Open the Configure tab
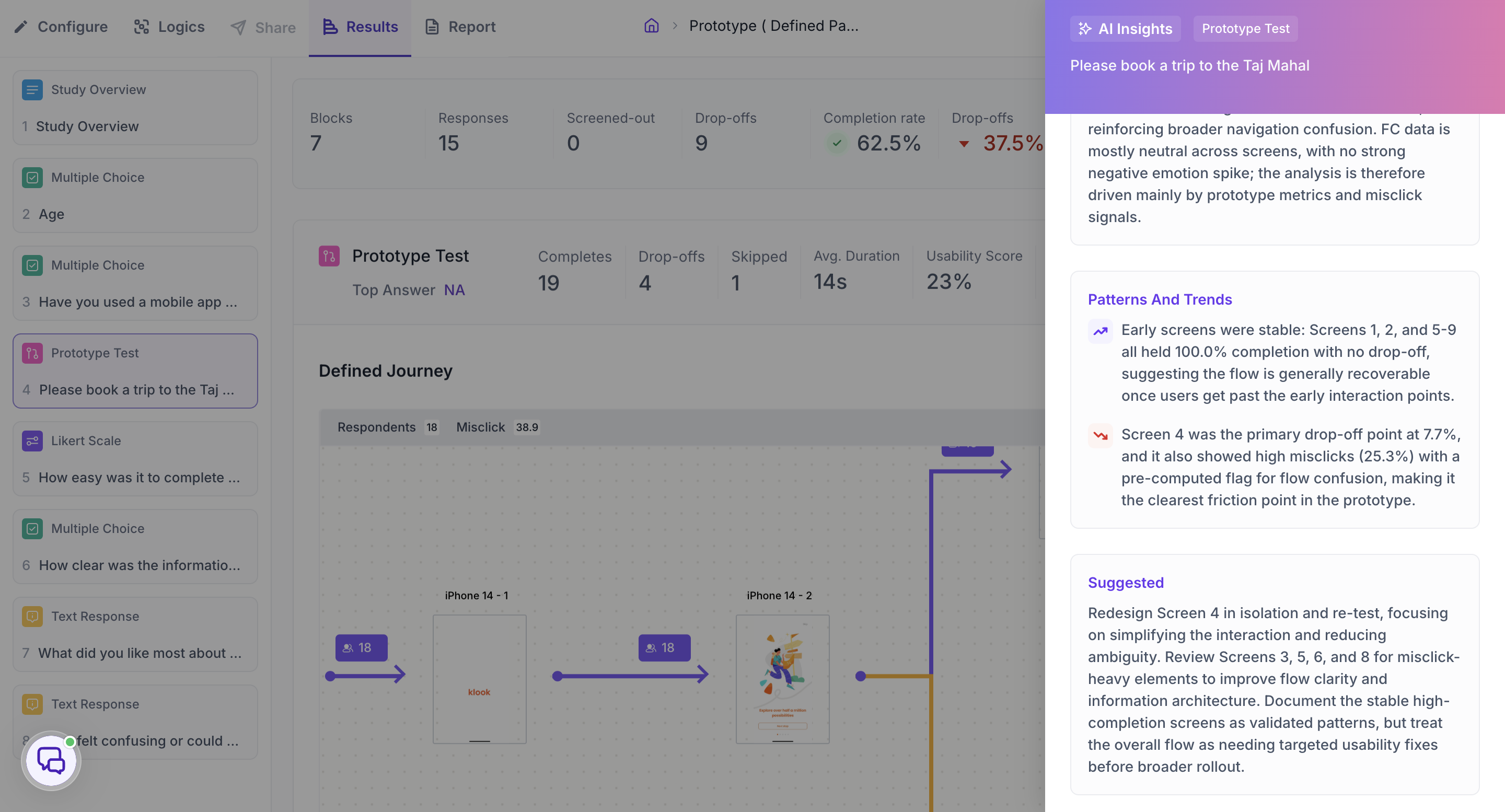The image size is (1505, 812). [x=61, y=27]
